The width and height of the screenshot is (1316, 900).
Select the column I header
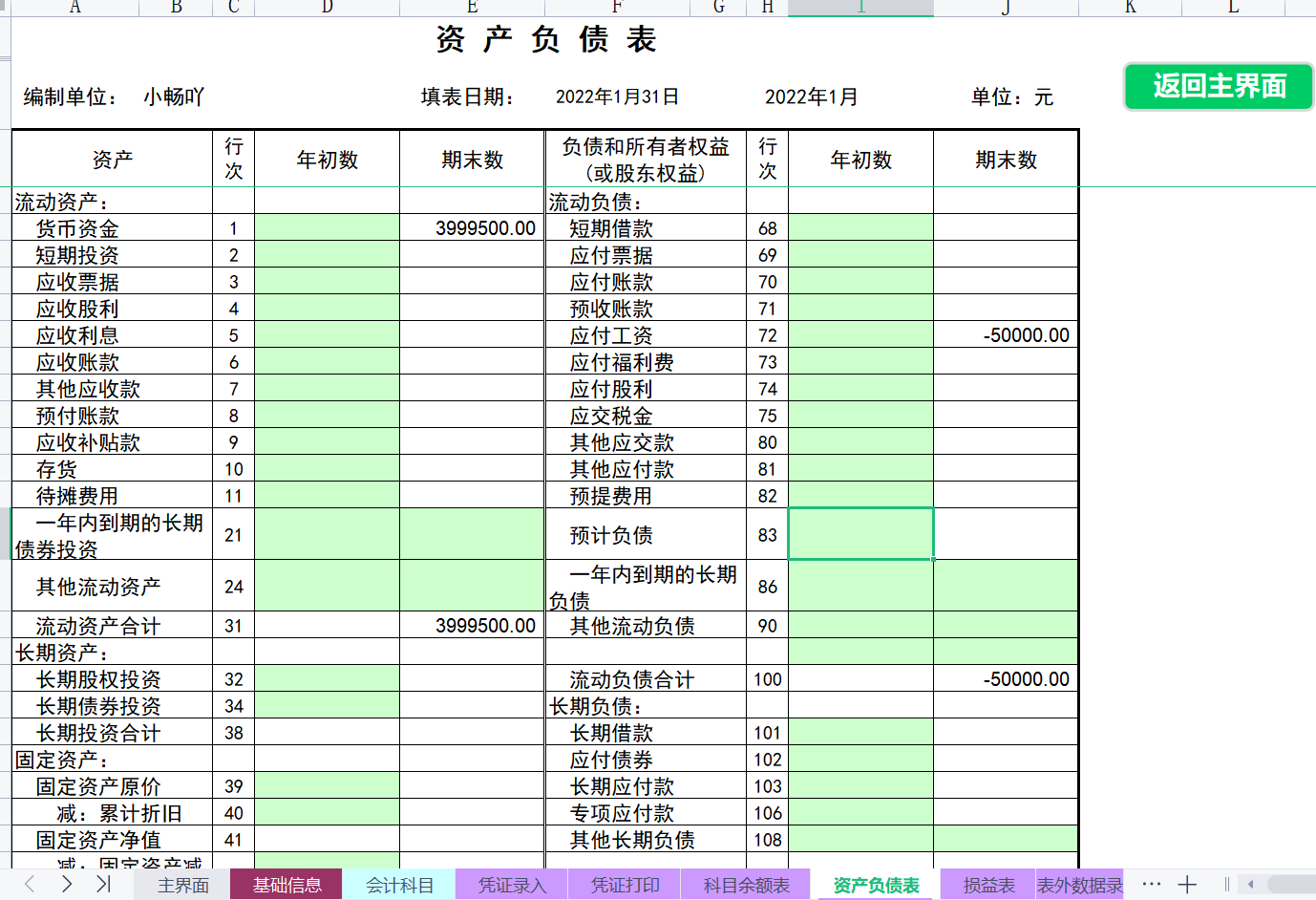860,7
